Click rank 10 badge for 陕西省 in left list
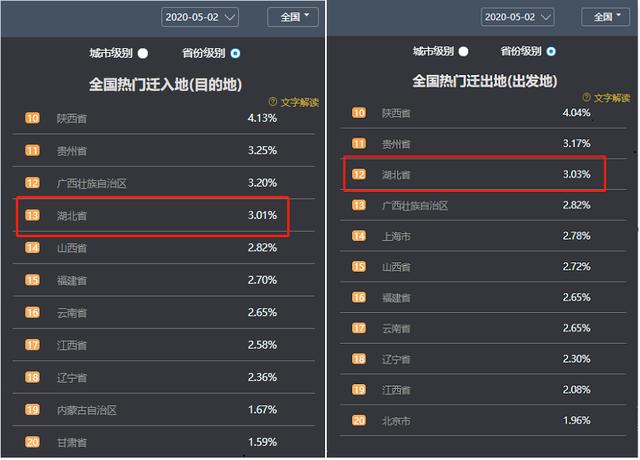The width and height of the screenshot is (640, 460). [33, 118]
